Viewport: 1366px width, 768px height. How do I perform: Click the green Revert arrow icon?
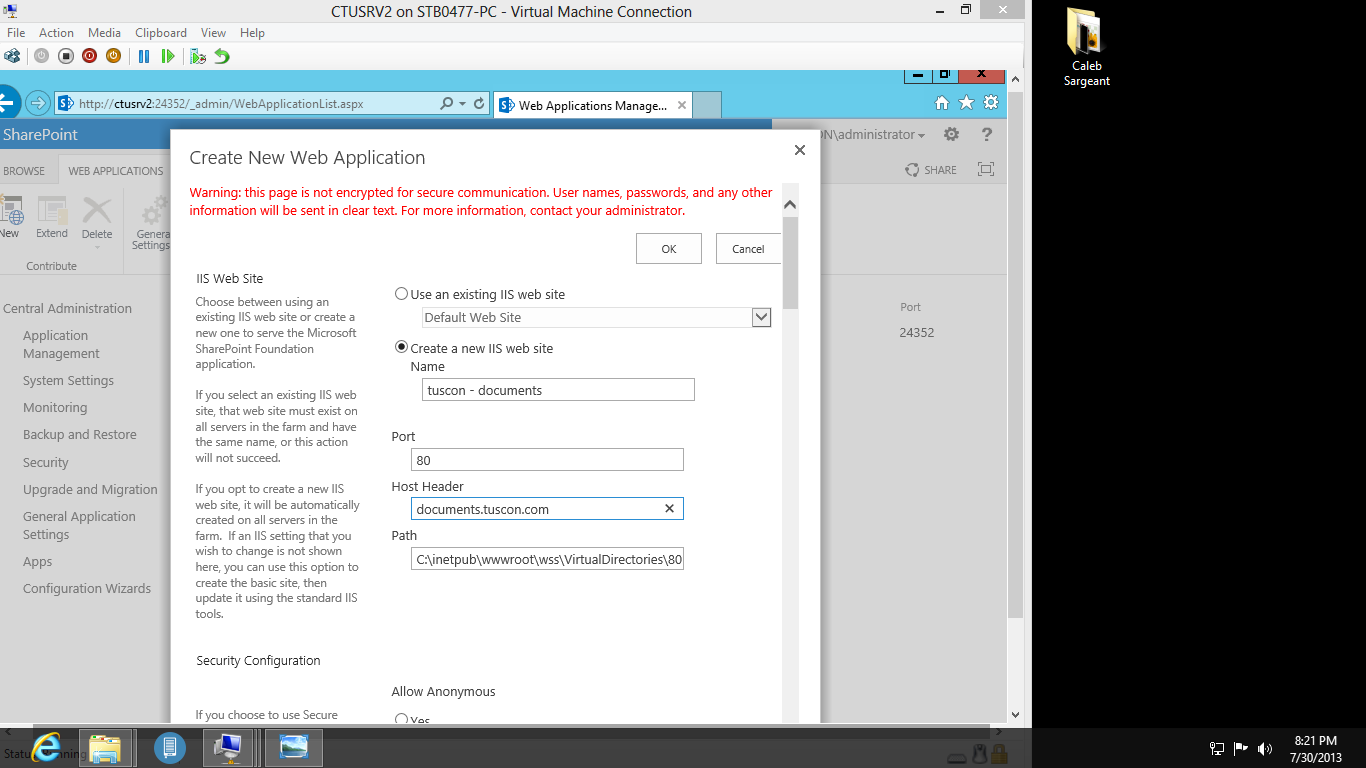point(222,56)
